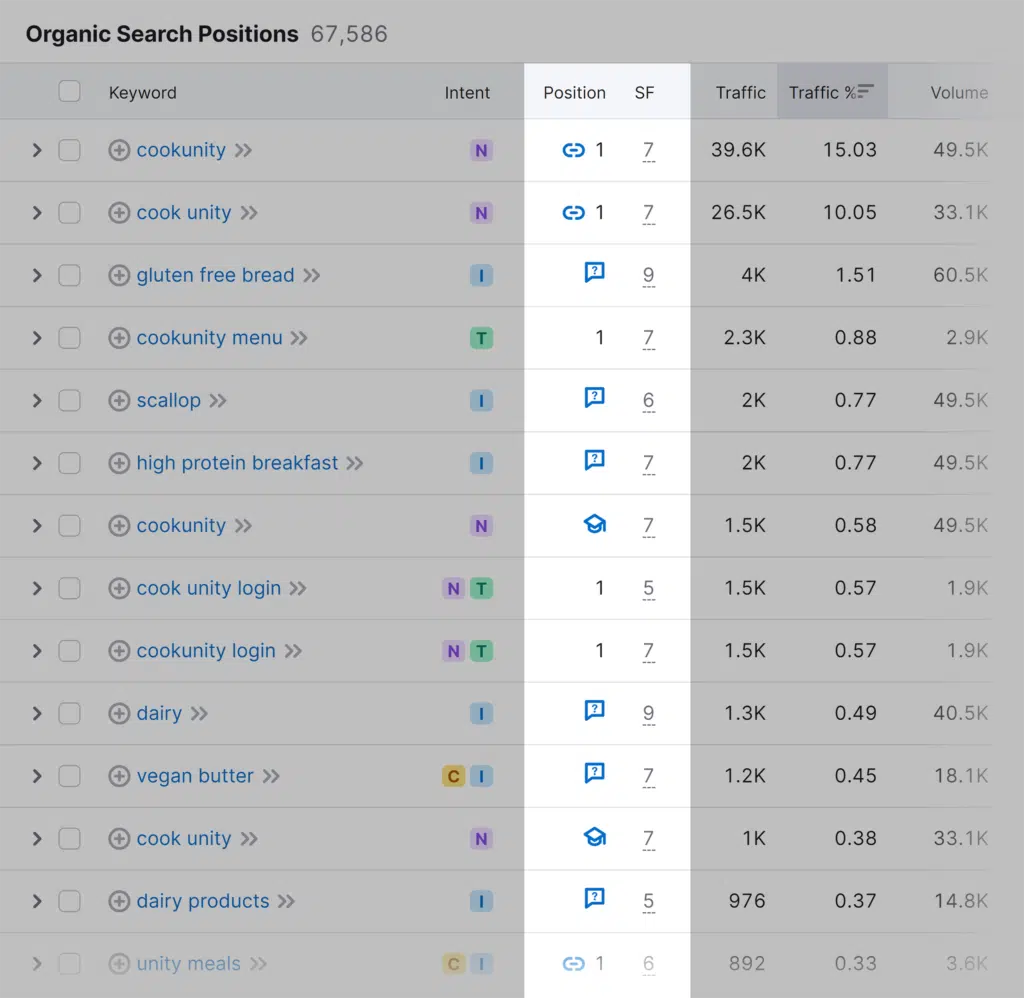This screenshot has width=1024, height=998.
Task: Check the box for gluten free bread row
Action: click(x=69, y=275)
